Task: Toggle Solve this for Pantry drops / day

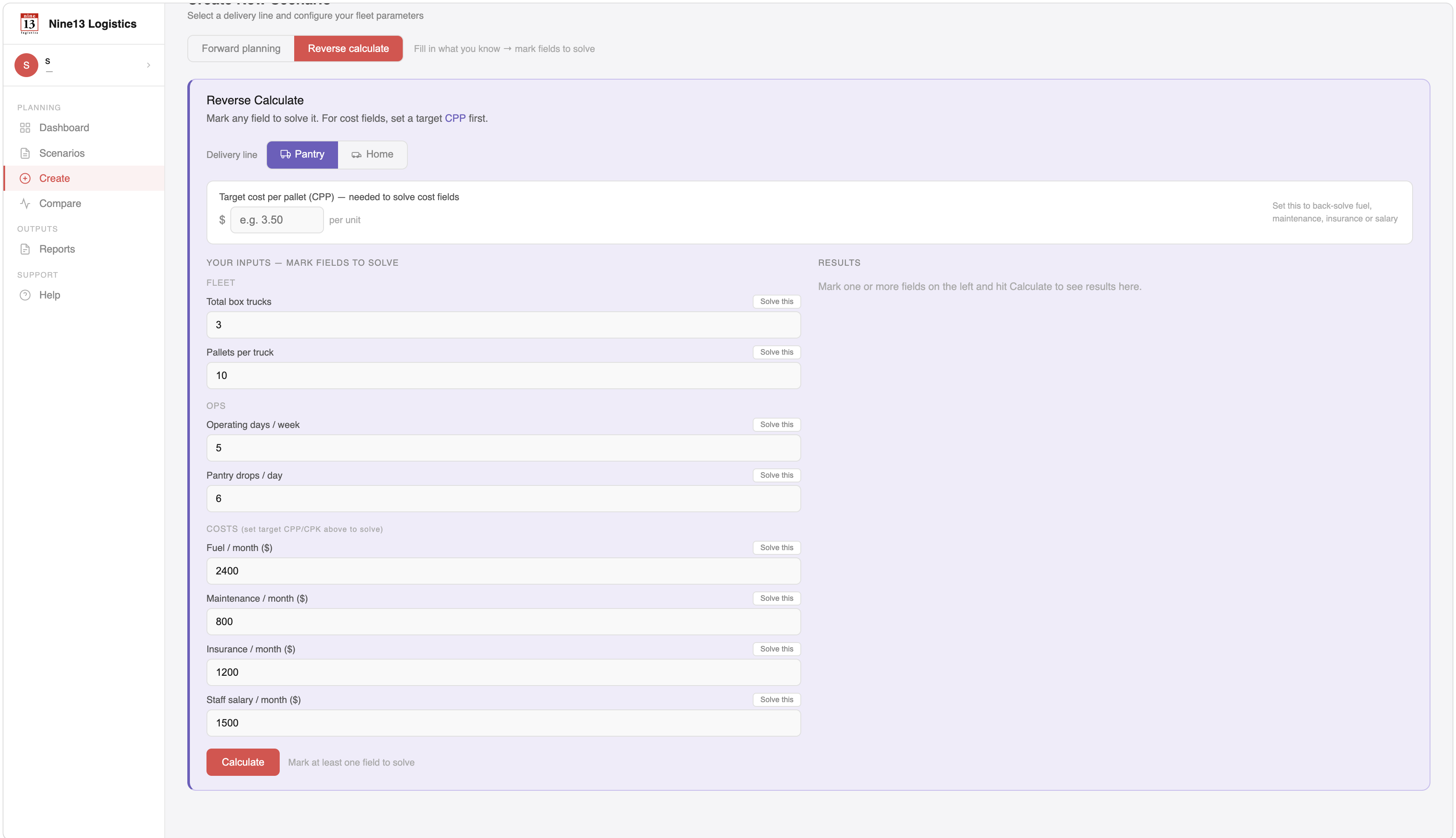Action: tap(777, 475)
